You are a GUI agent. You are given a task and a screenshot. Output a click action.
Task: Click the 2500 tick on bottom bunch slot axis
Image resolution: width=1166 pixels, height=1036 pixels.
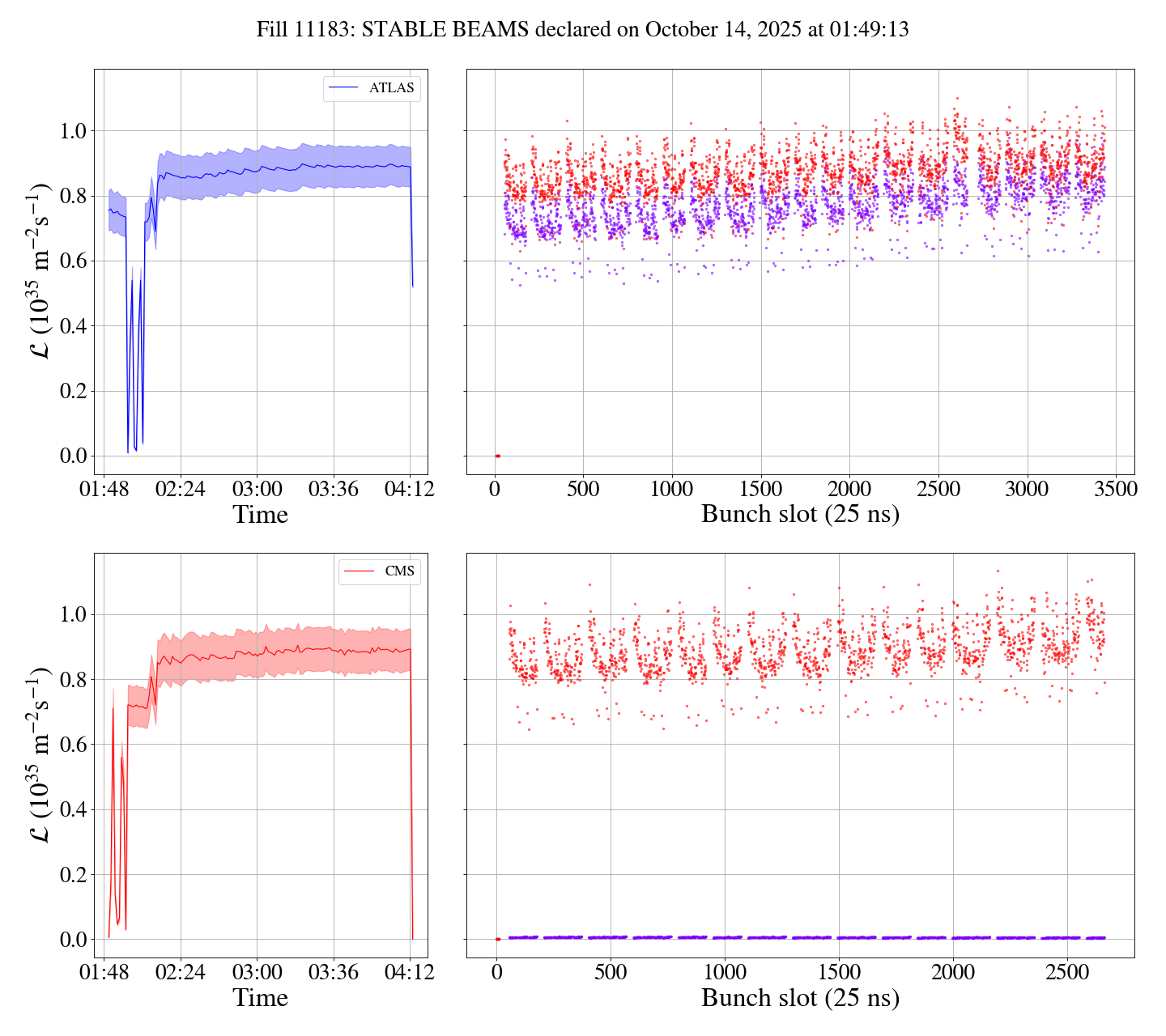click(1067, 973)
